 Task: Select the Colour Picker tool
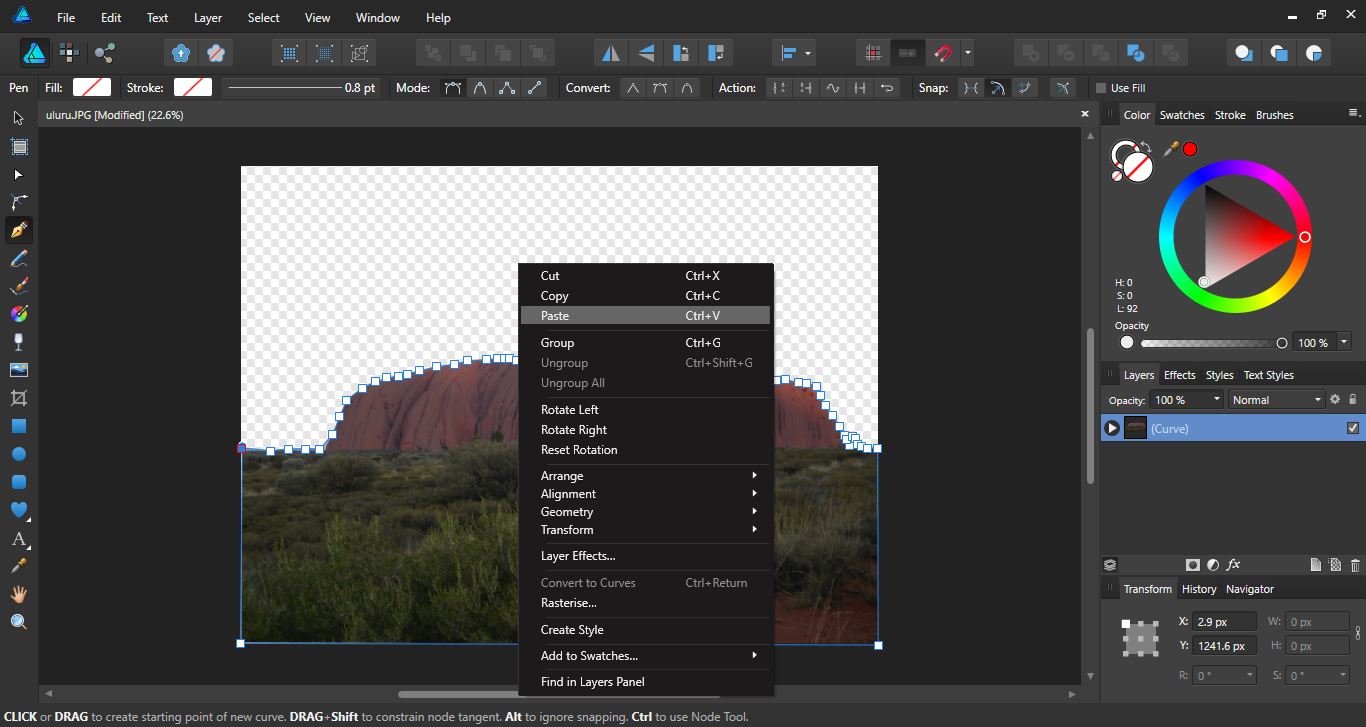tap(18, 565)
